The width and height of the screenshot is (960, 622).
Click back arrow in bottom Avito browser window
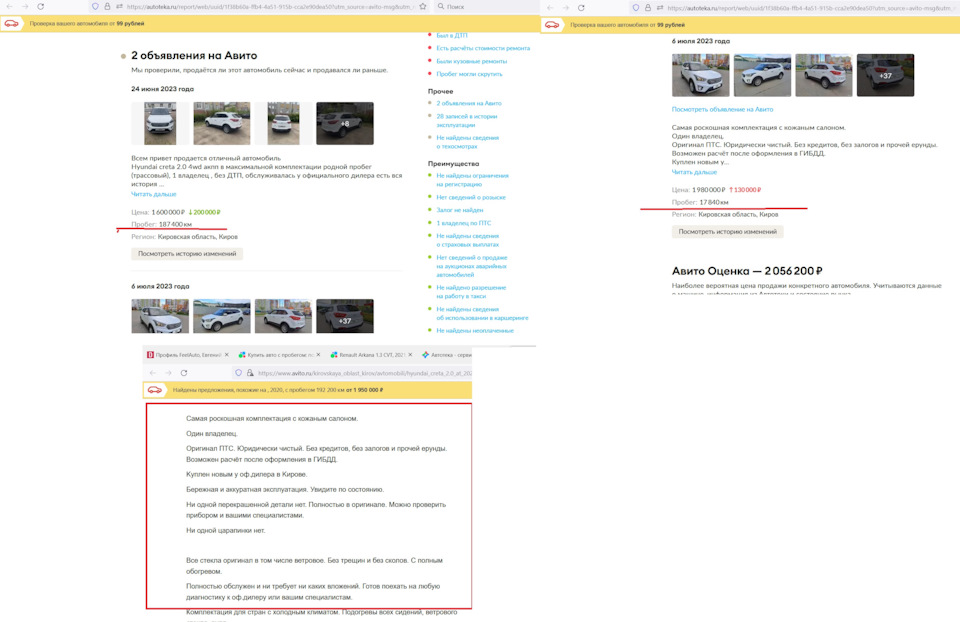(x=152, y=373)
